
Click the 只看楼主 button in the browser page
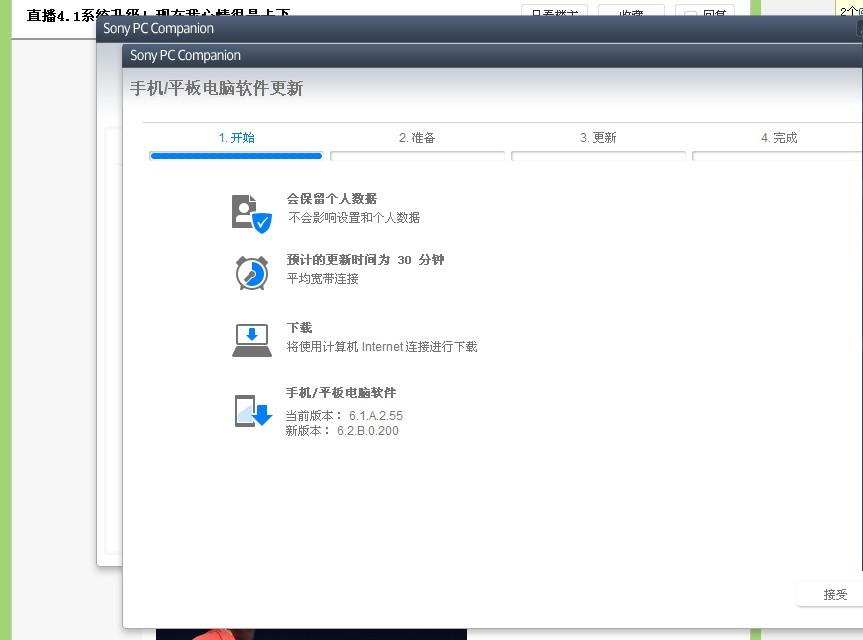point(554,12)
